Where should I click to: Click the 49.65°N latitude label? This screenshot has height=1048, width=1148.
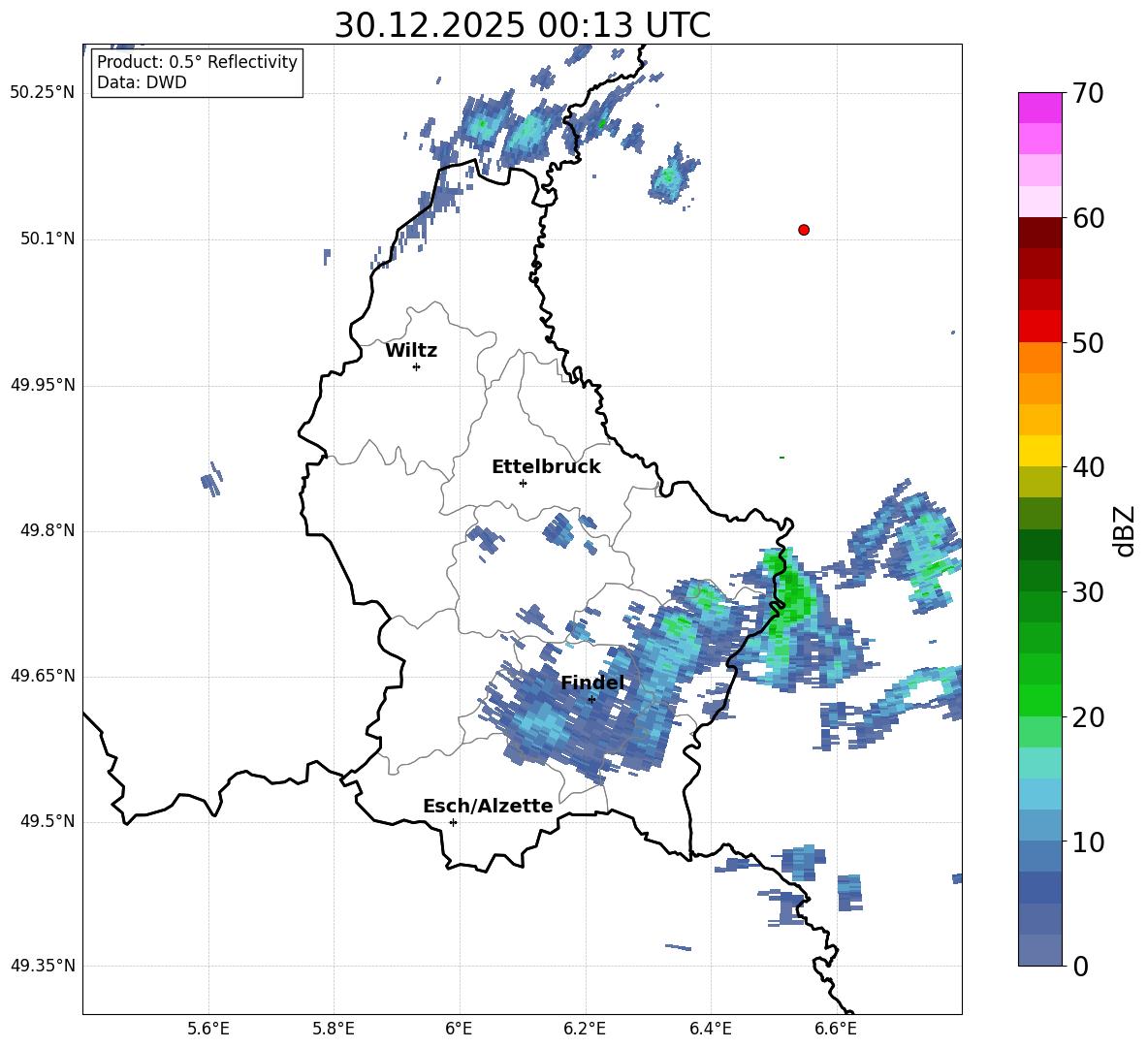pos(43,676)
